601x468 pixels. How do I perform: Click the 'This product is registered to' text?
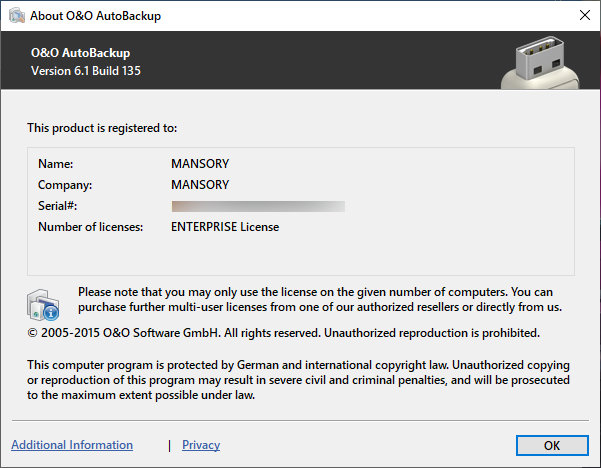click(102, 128)
